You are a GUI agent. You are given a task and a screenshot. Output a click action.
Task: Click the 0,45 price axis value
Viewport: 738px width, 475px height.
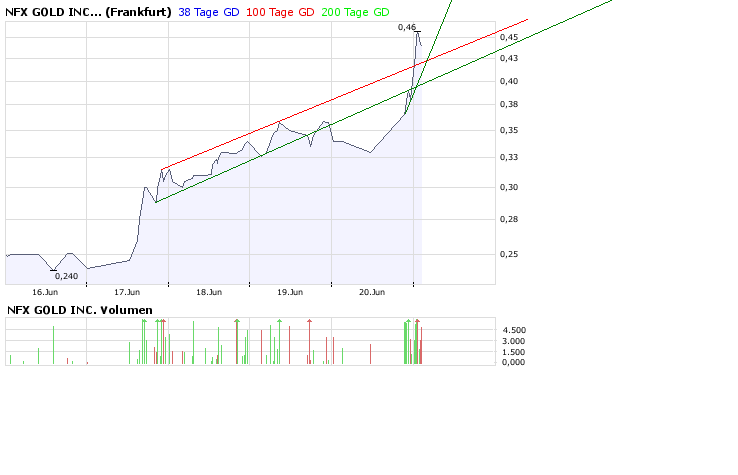click(509, 37)
